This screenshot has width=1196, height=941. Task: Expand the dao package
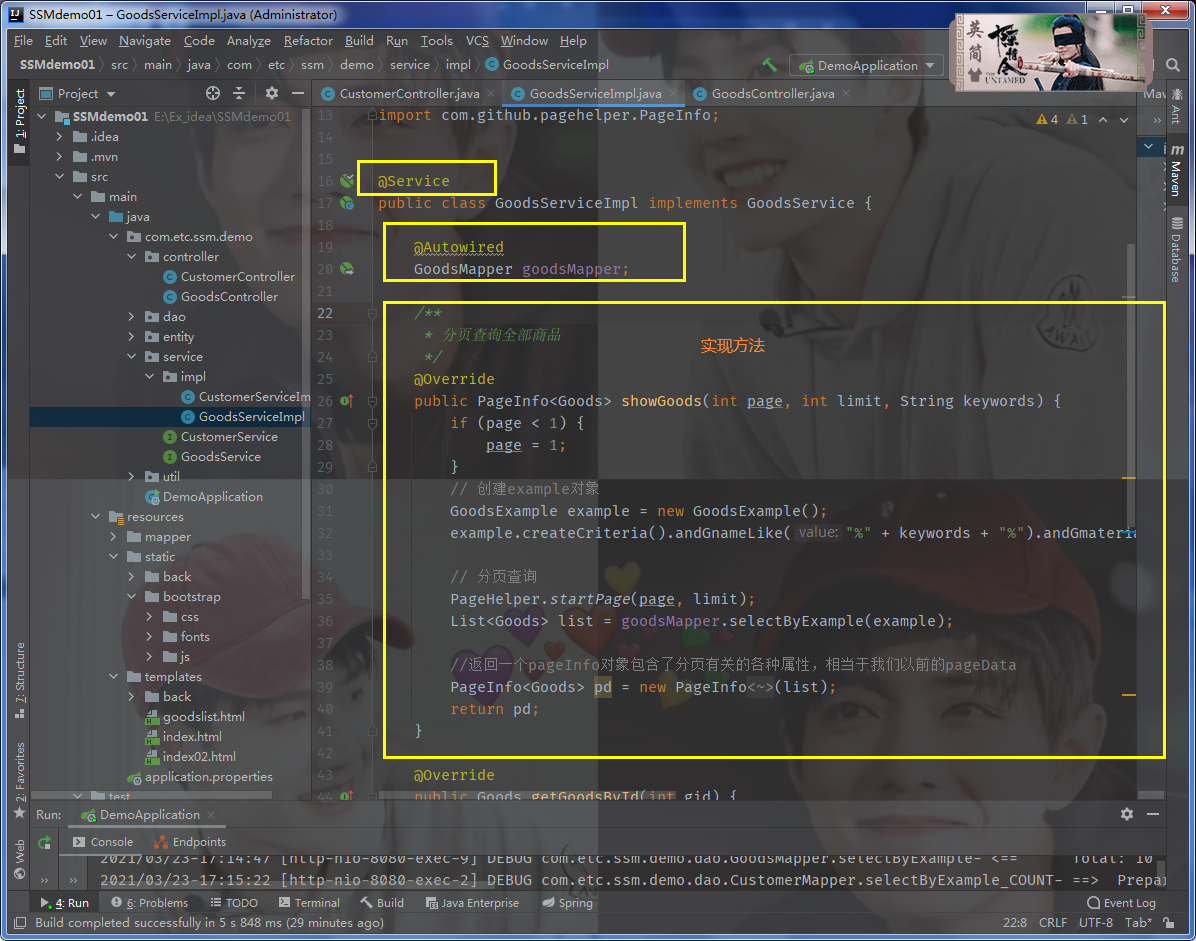coord(131,316)
